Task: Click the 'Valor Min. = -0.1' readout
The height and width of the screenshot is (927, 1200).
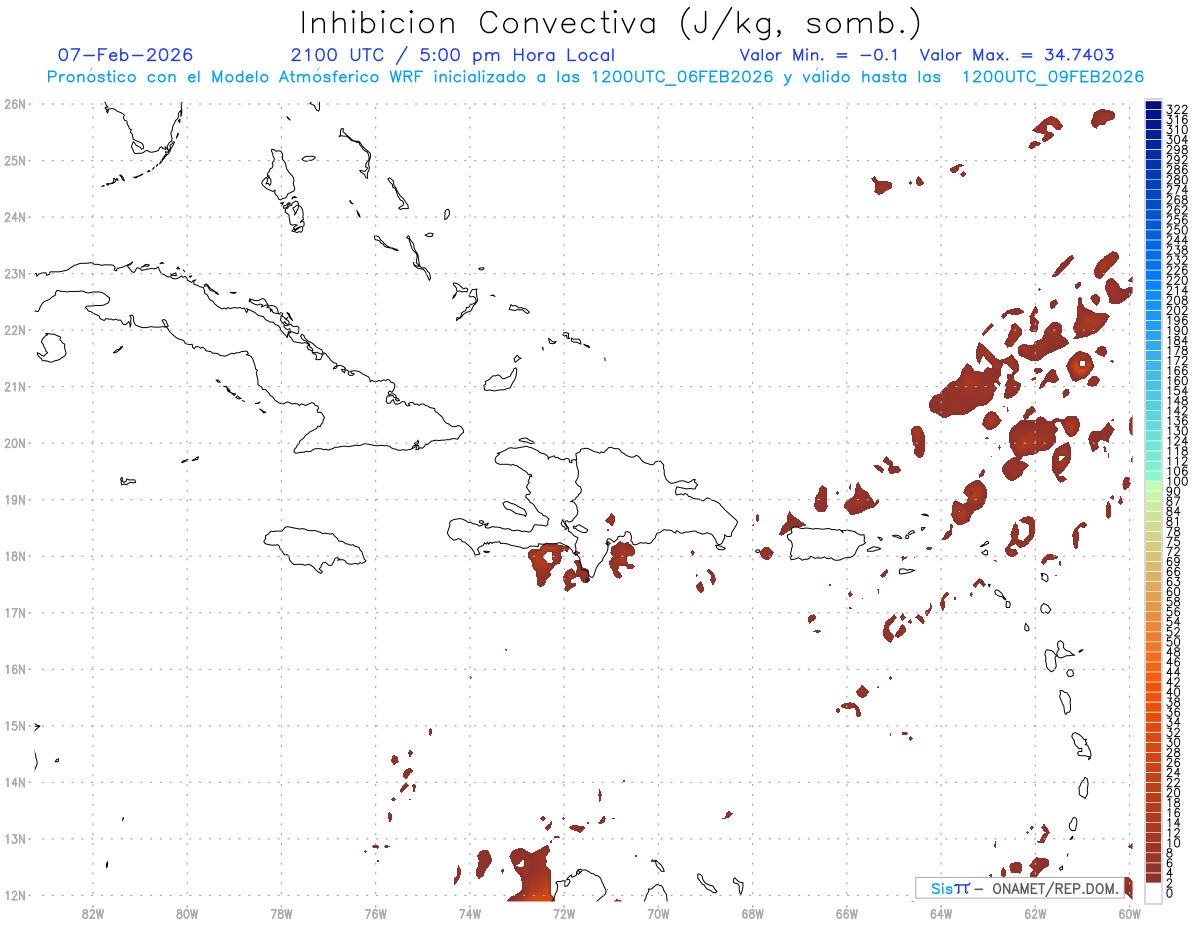Action: tap(820, 55)
